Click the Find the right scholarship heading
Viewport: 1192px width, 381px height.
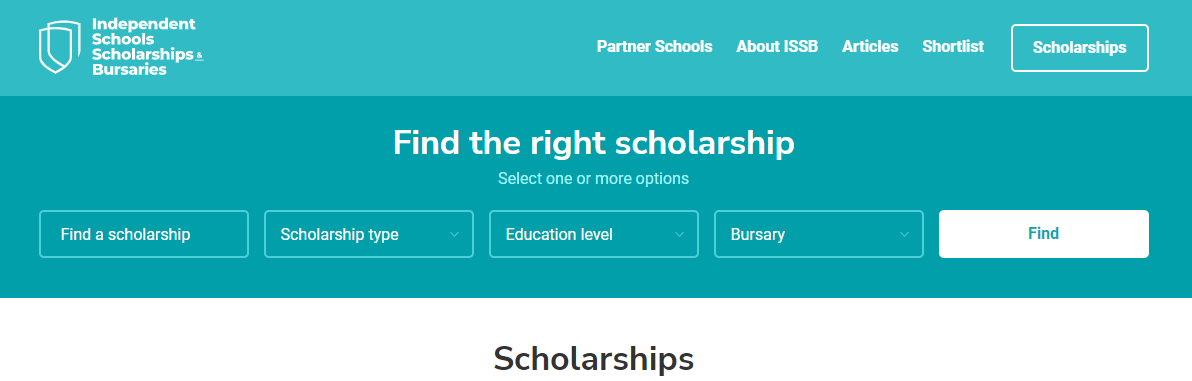pos(594,143)
